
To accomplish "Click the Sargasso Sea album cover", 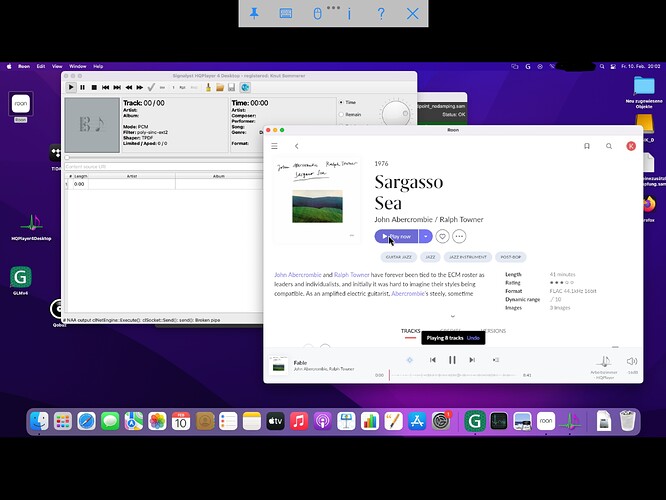I will pyautogui.click(x=317, y=201).
